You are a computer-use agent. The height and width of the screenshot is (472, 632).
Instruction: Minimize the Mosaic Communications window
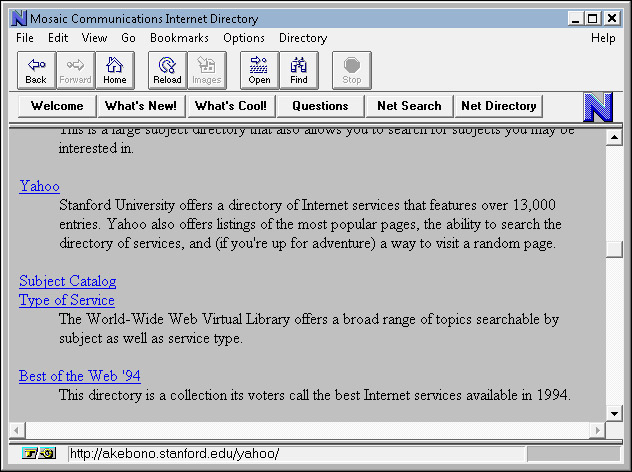[x=576, y=18]
